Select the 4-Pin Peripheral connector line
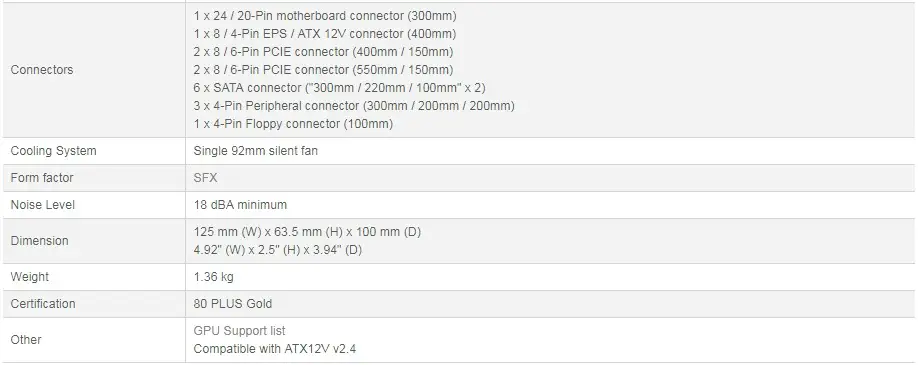The width and height of the screenshot is (918, 365). click(x=354, y=106)
